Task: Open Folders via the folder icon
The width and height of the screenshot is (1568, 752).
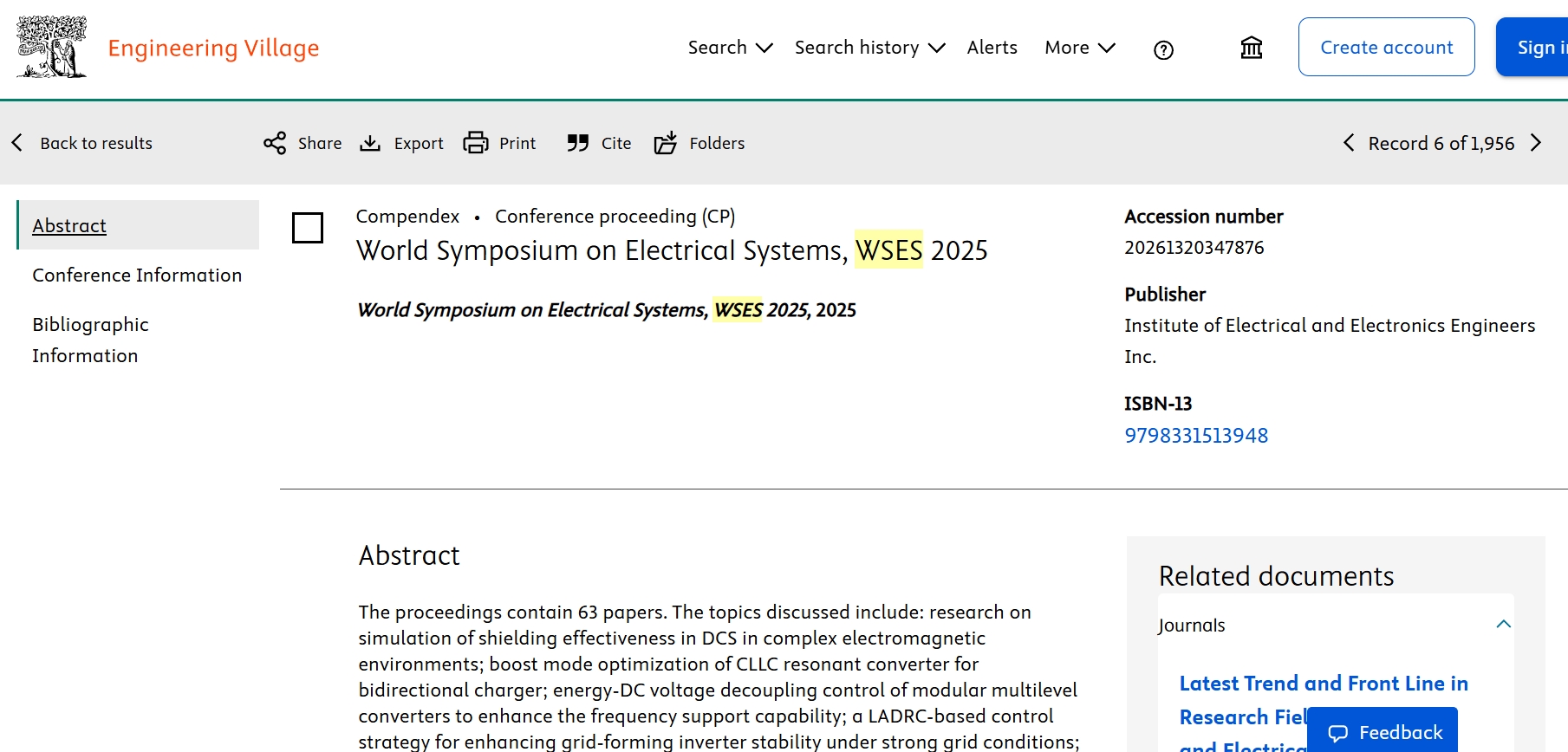Action: coord(666,143)
